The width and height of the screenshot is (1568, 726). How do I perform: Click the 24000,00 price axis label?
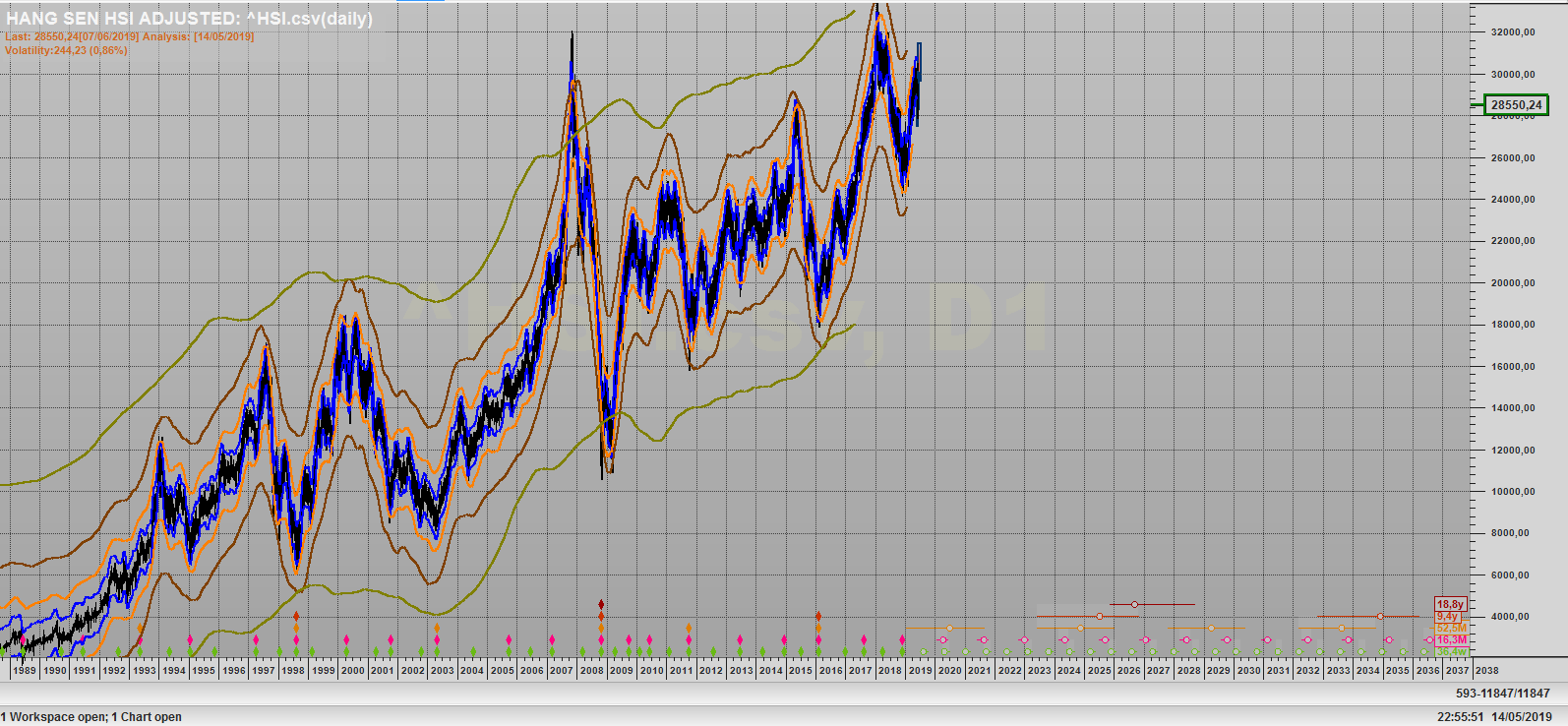pos(1513,200)
